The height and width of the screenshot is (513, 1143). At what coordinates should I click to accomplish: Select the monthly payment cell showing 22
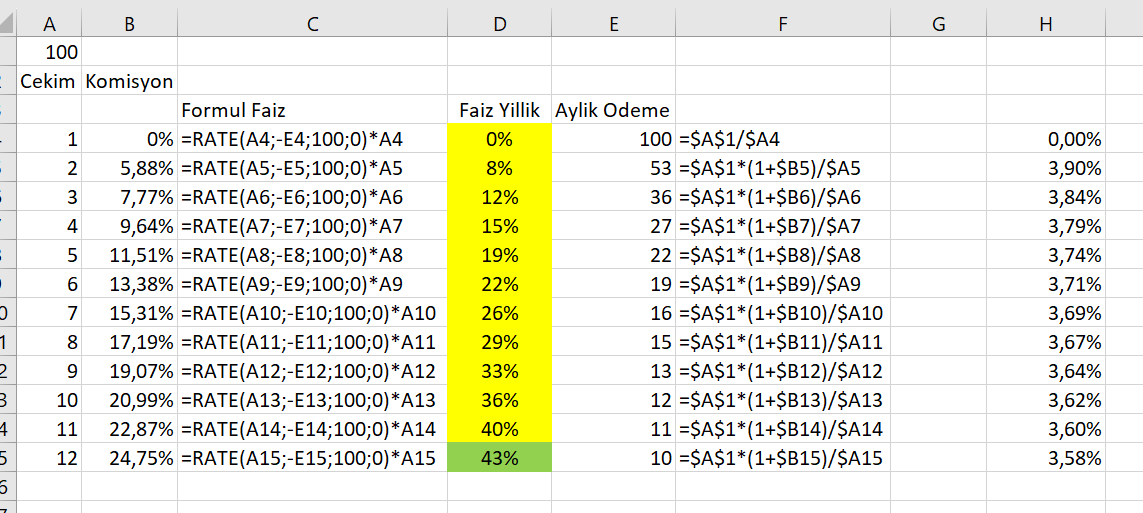[614, 255]
